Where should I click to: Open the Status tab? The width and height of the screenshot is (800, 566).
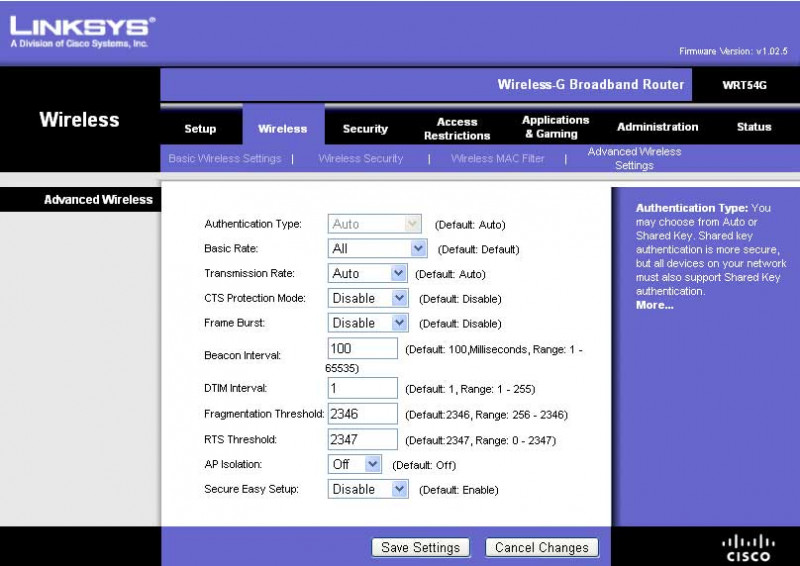tap(754, 127)
